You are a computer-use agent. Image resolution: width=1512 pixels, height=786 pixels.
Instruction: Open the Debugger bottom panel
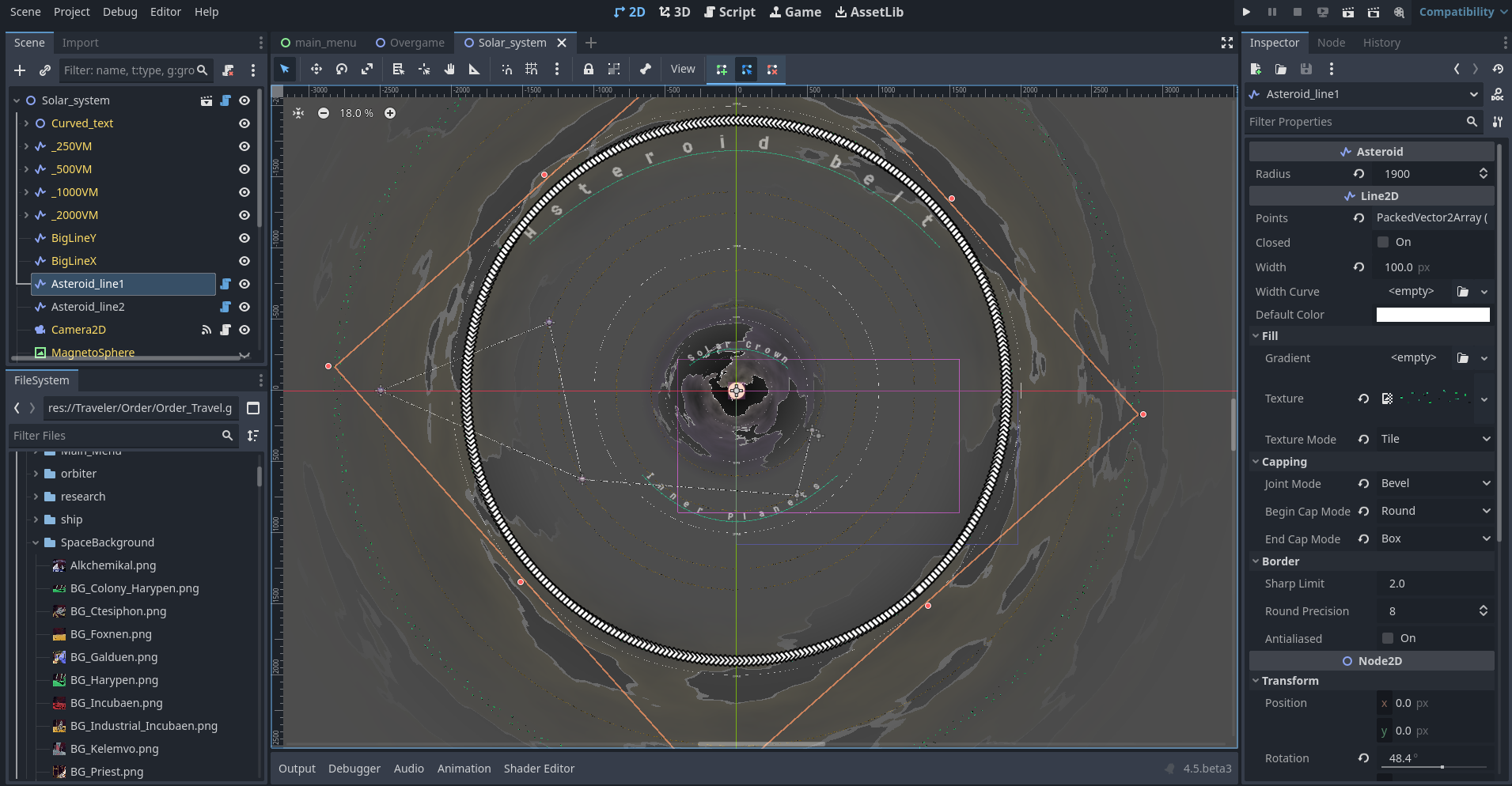(354, 769)
